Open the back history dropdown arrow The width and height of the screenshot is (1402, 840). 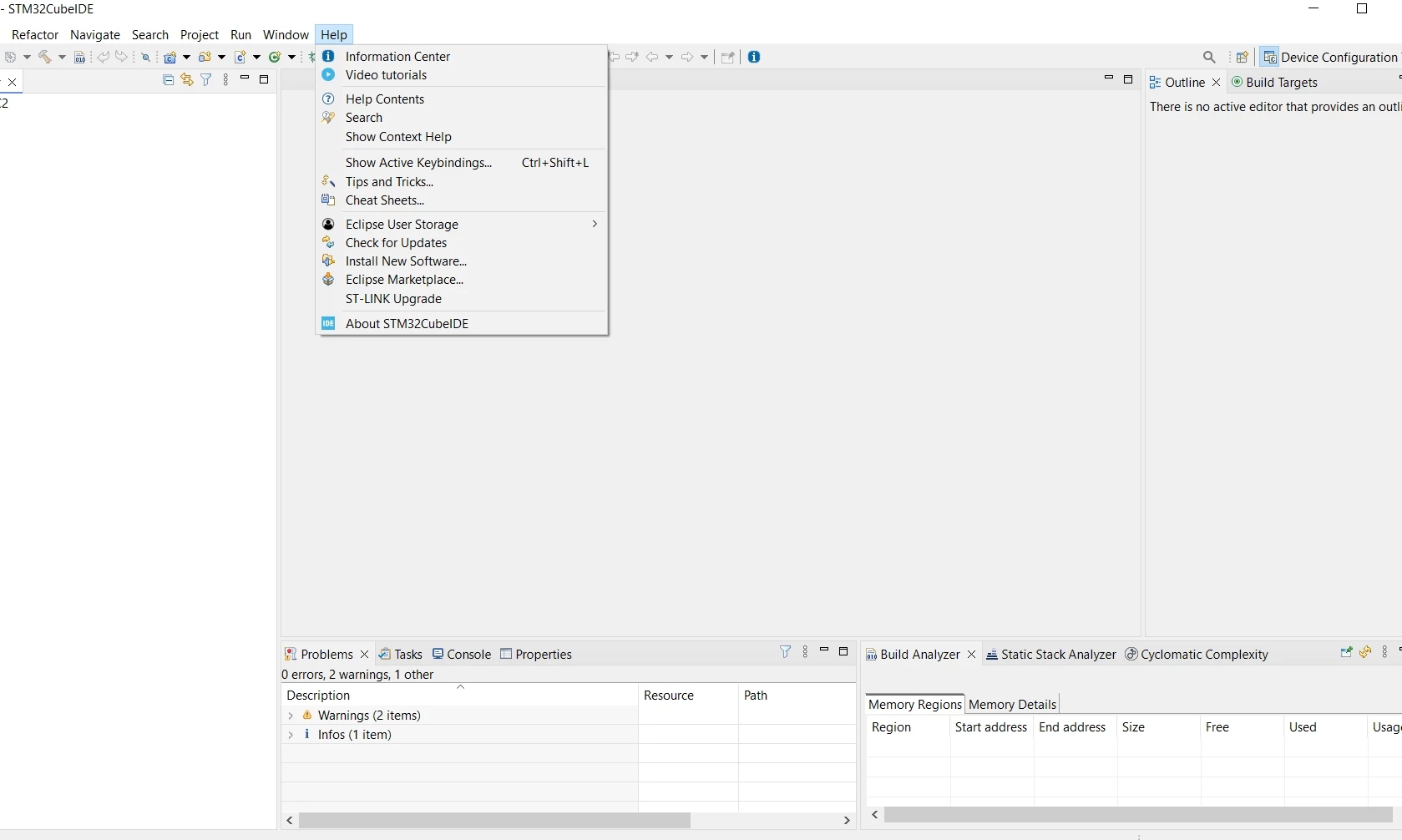tap(669, 58)
